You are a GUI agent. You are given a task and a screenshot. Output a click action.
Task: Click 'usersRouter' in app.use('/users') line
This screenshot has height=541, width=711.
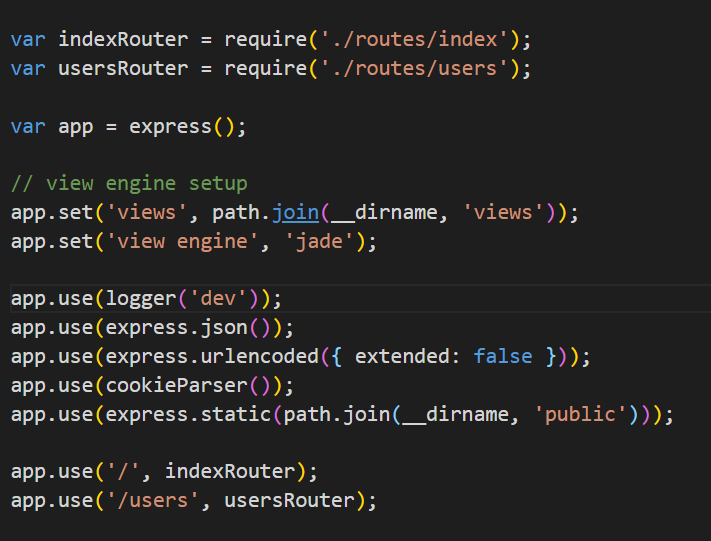(290, 501)
